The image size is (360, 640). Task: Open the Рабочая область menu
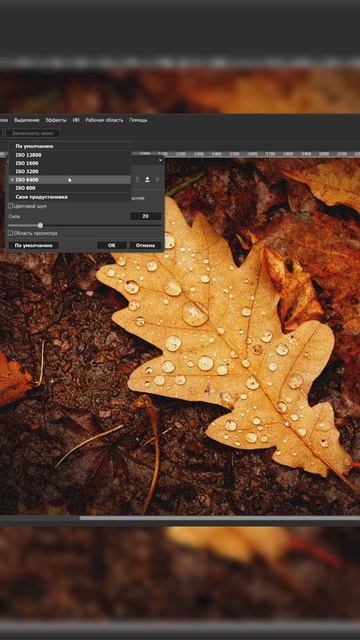pyautogui.click(x=104, y=120)
